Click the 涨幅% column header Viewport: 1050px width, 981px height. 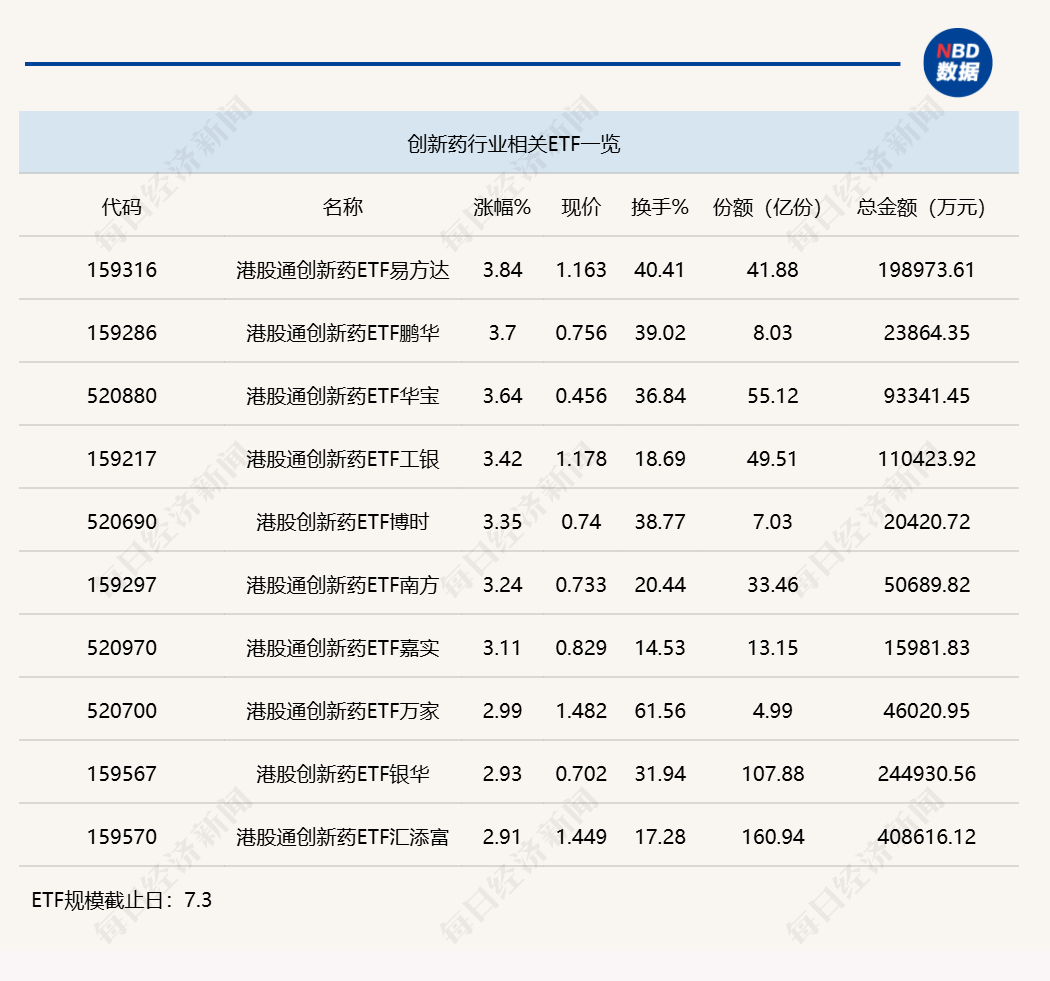502,207
